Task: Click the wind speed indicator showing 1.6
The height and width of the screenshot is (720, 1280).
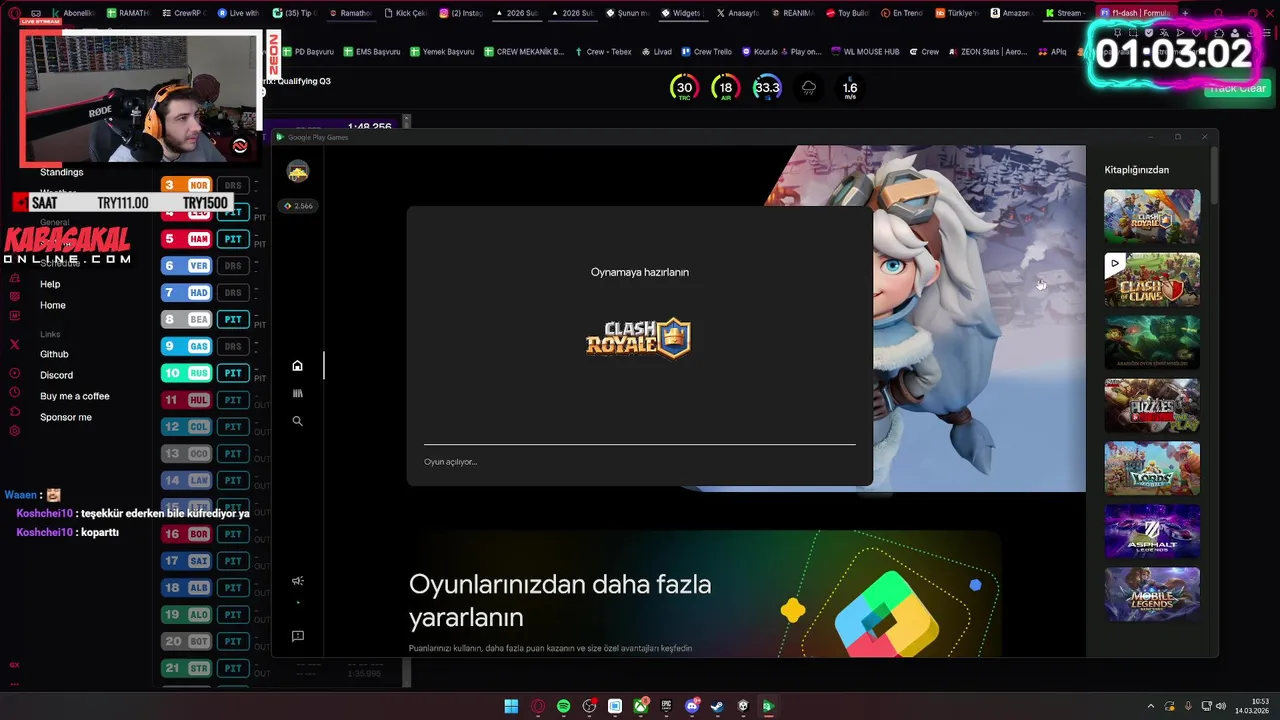Action: tap(850, 88)
